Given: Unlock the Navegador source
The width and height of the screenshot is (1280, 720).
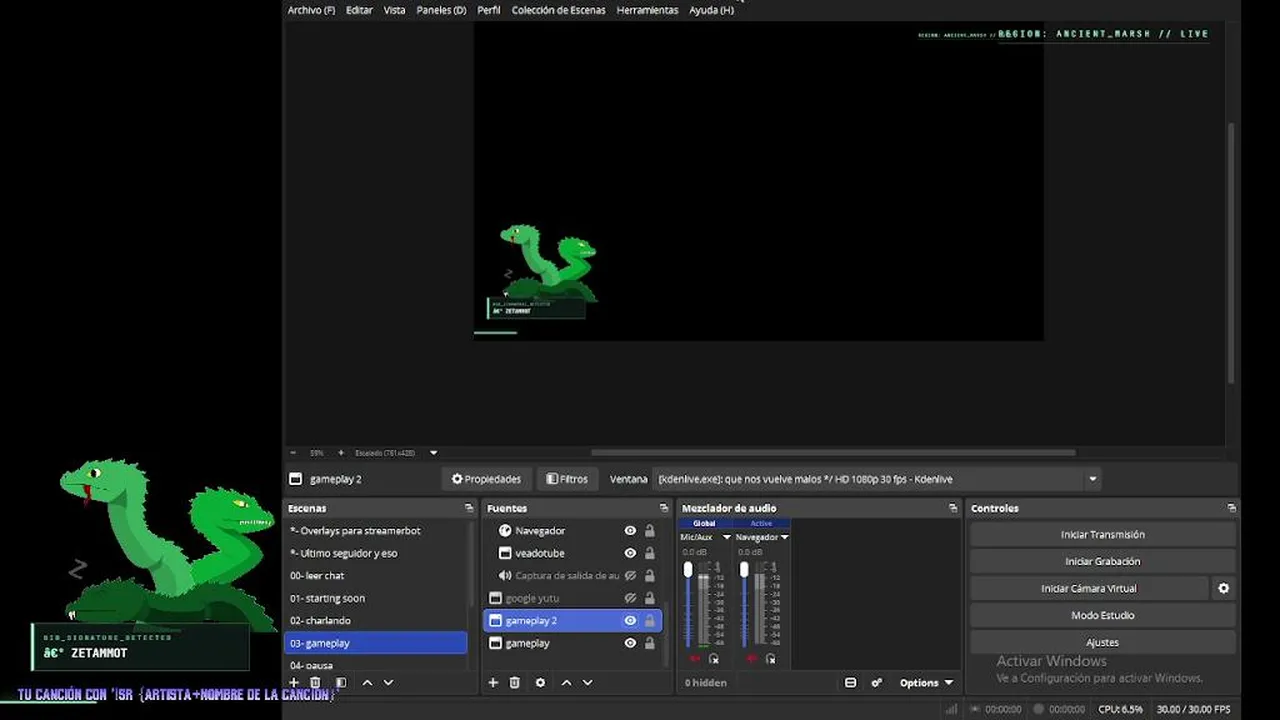Looking at the screenshot, I should tap(650, 530).
